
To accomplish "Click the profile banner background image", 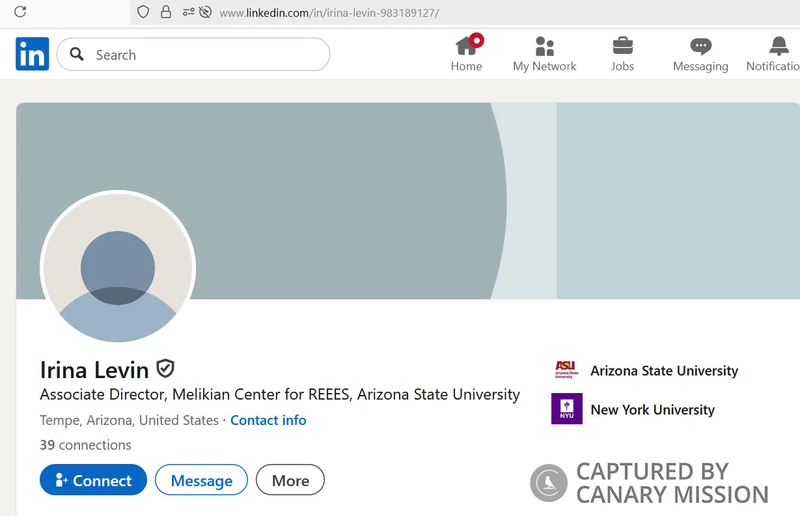I will click(408, 201).
